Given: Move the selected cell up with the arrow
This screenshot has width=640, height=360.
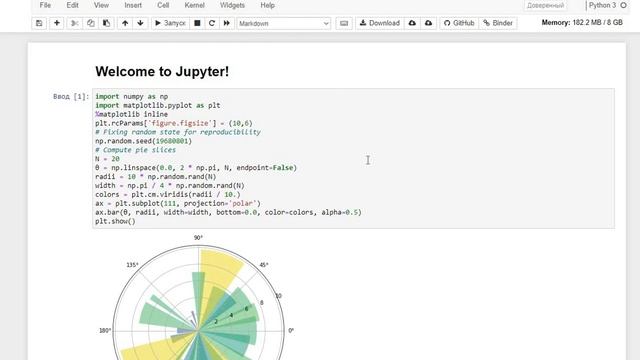Looking at the screenshot, I should click(x=125, y=23).
